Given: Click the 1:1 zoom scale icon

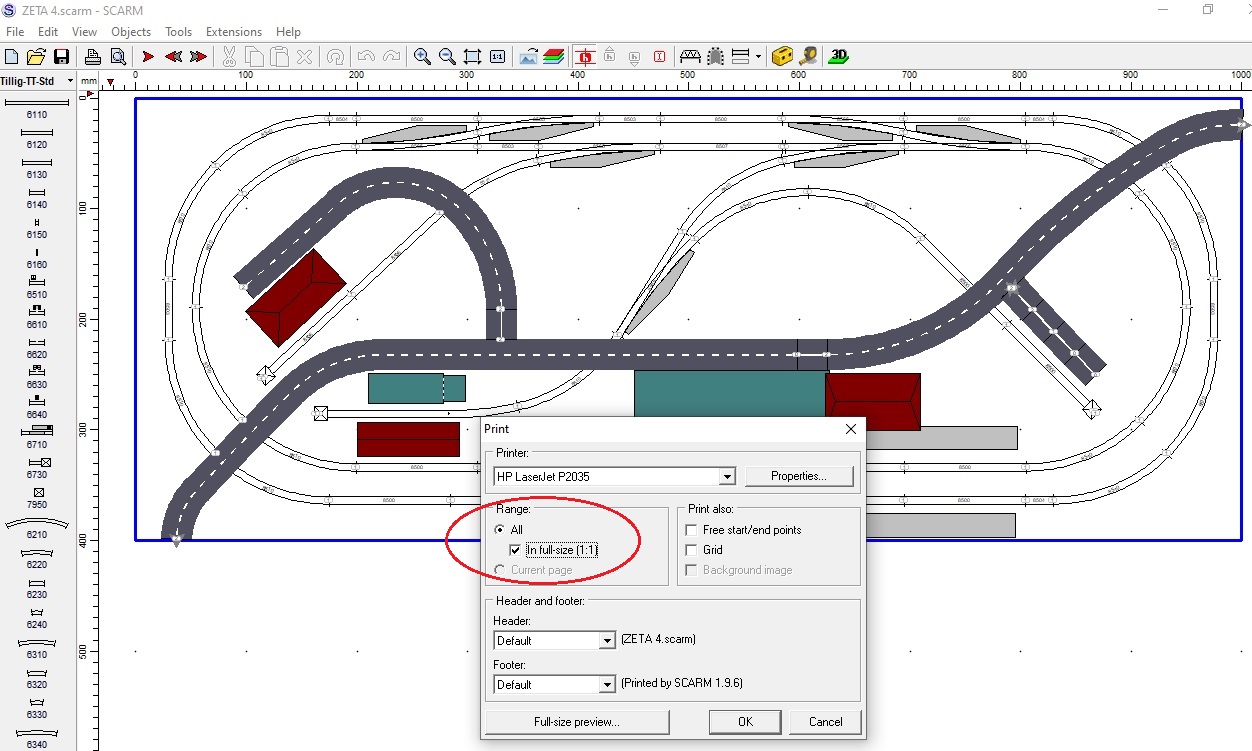Looking at the screenshot, I should 497,57.
